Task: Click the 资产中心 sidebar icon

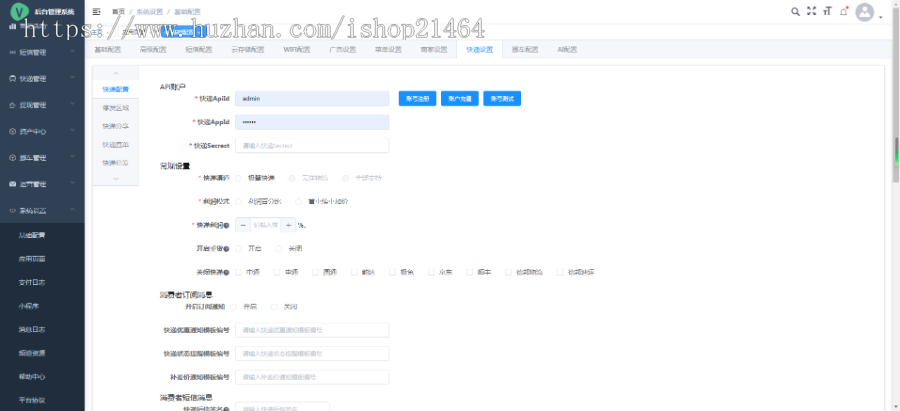Action: coord(12,131)
